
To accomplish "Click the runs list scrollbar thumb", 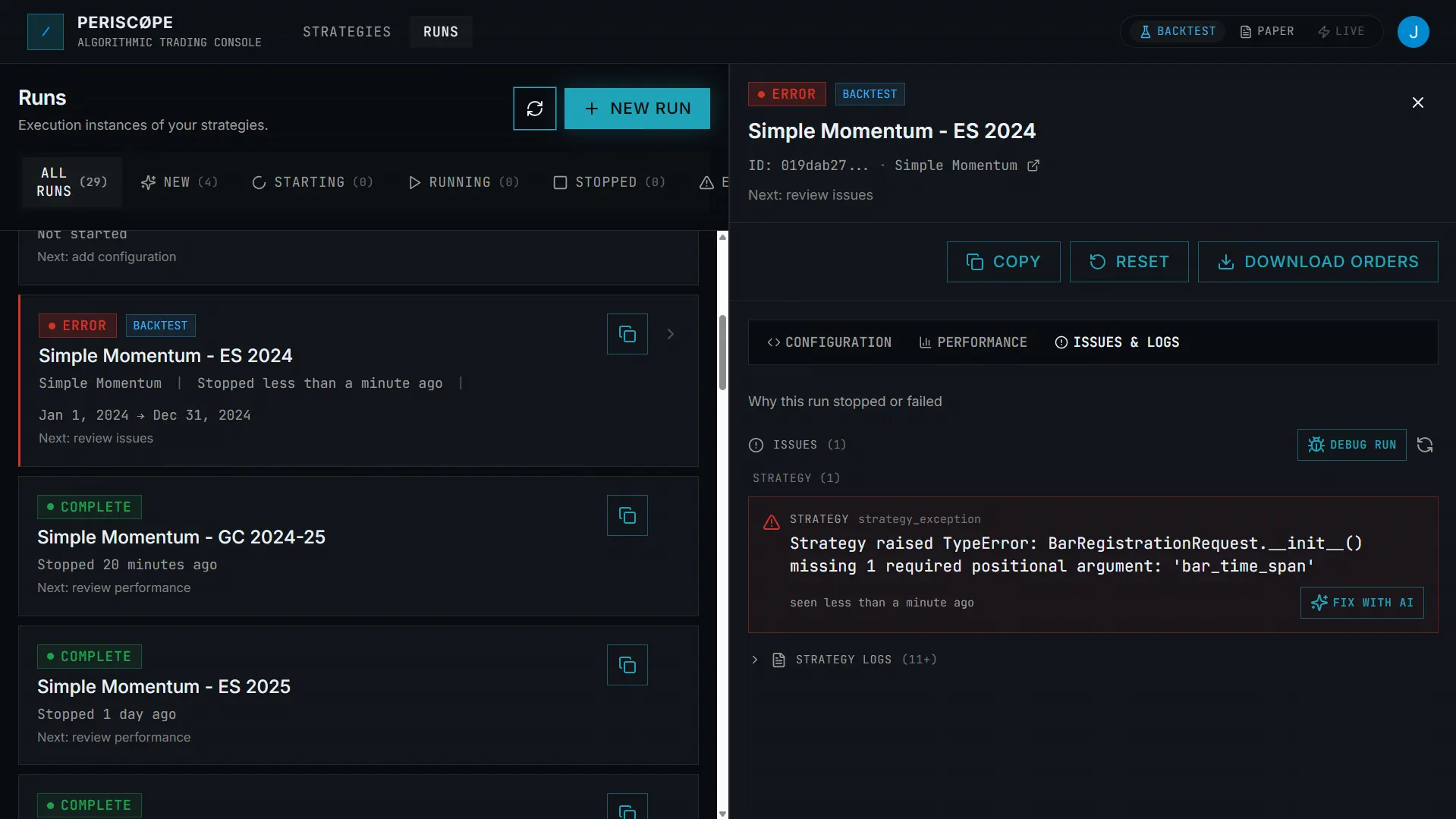I will [722, 352].
